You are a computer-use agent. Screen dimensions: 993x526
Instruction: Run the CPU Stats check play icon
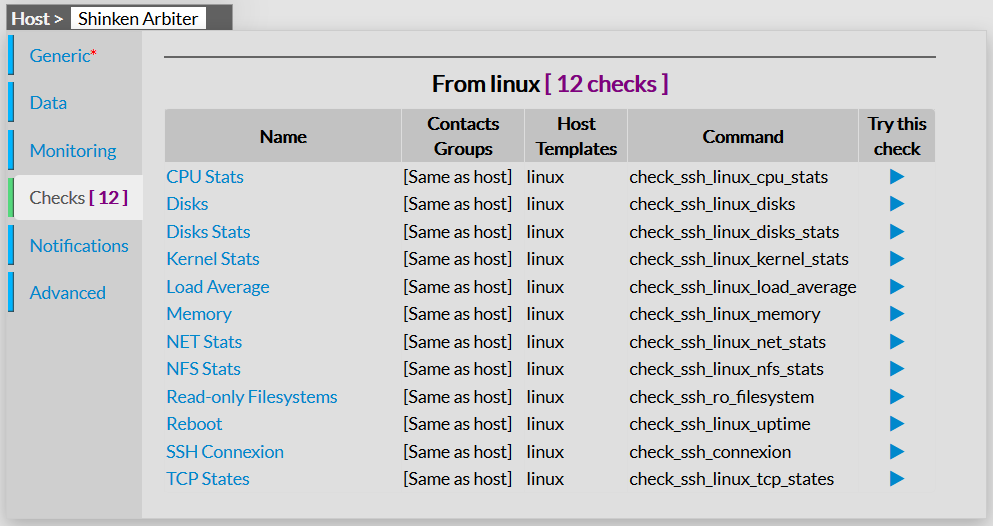[896, 177]
